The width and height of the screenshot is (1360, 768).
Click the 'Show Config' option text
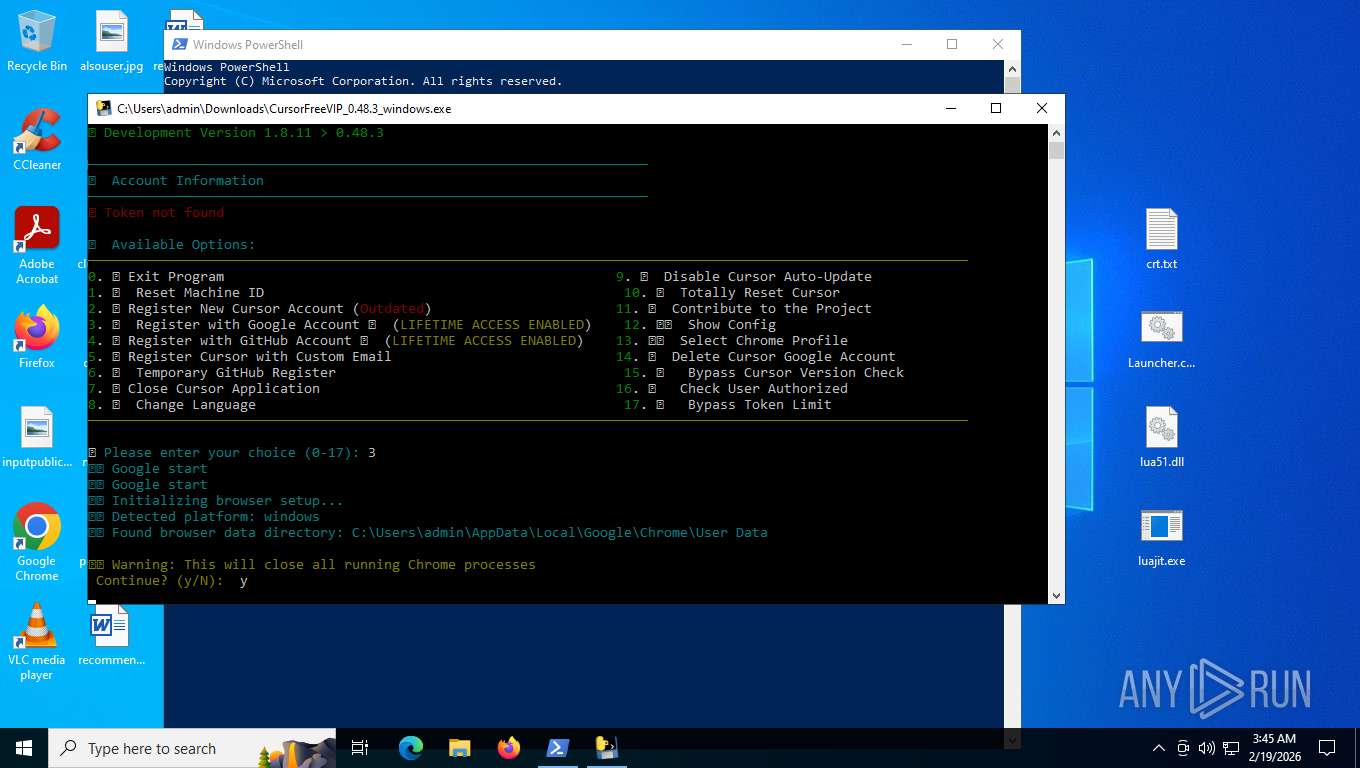tap(732, 325)
